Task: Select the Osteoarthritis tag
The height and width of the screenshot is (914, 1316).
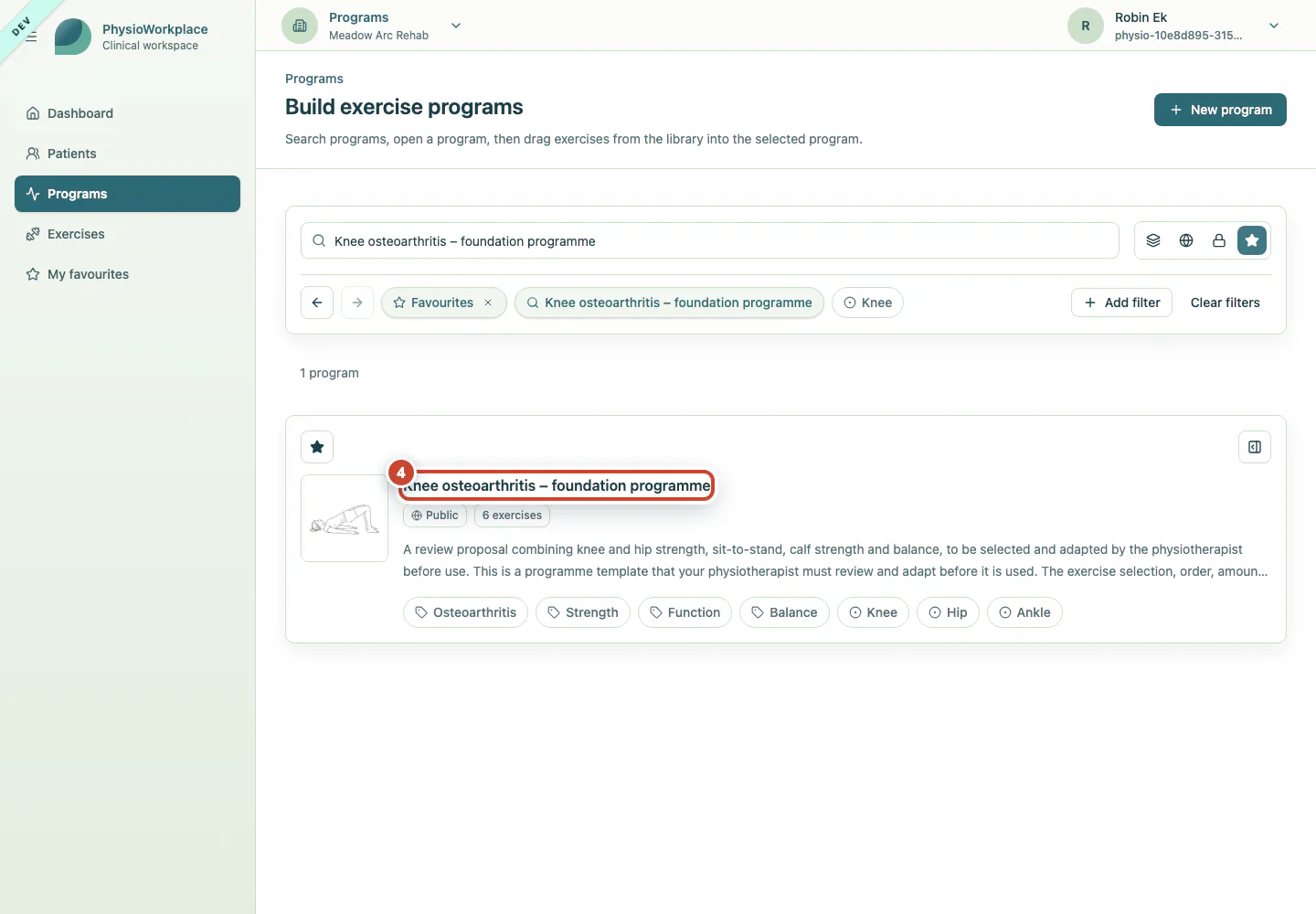Action: pos(465,612)
